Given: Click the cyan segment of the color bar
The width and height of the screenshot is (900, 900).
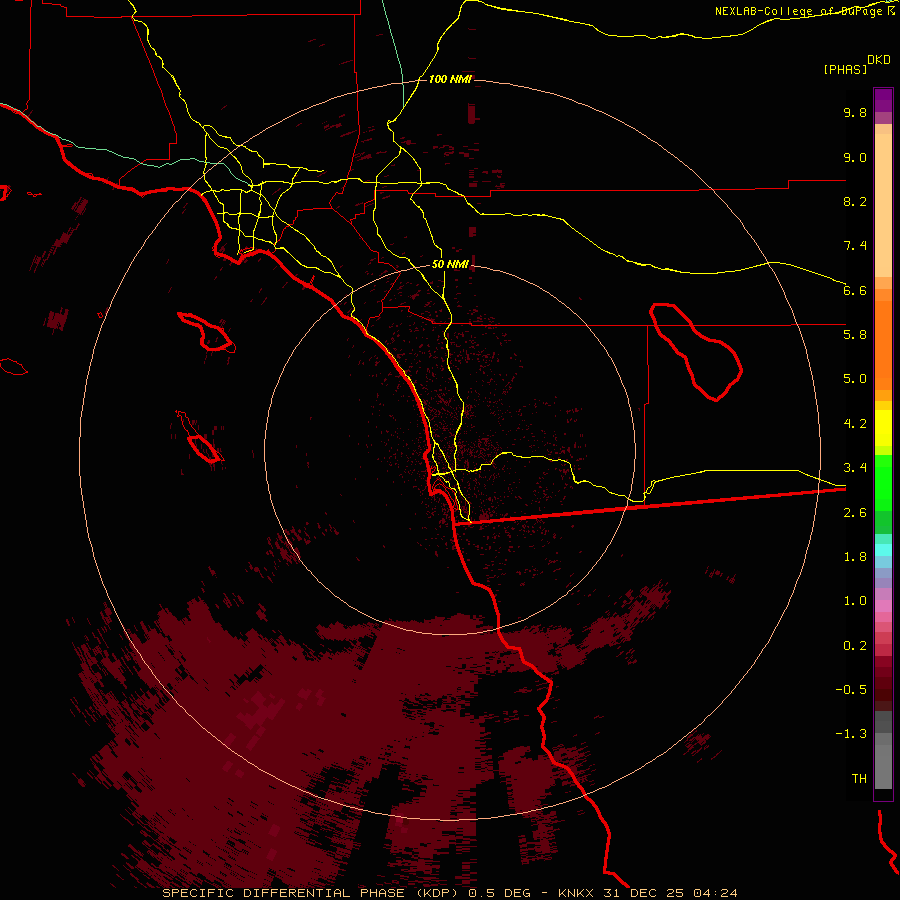Looking at the screenshot, I should tap(883, 550).
